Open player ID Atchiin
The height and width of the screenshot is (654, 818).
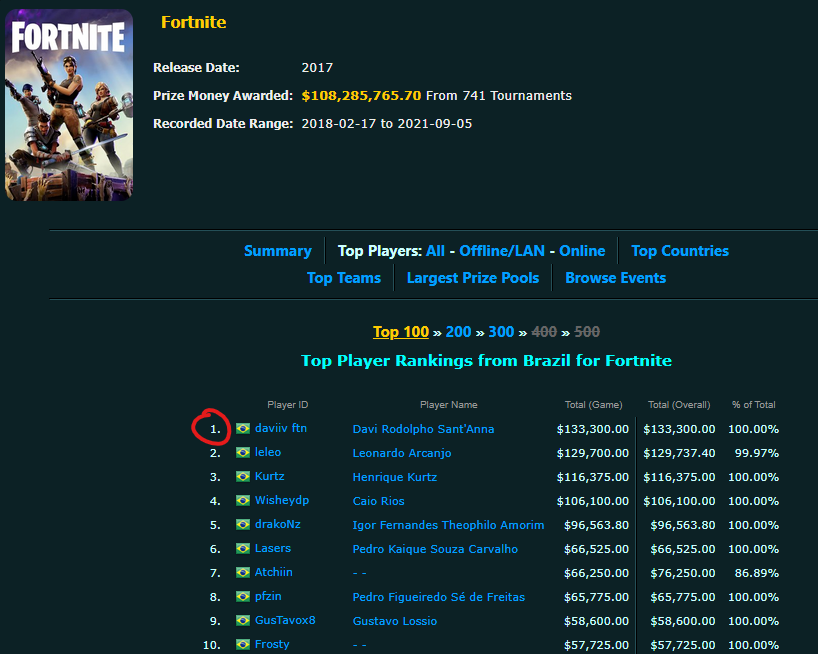(273, 572)
